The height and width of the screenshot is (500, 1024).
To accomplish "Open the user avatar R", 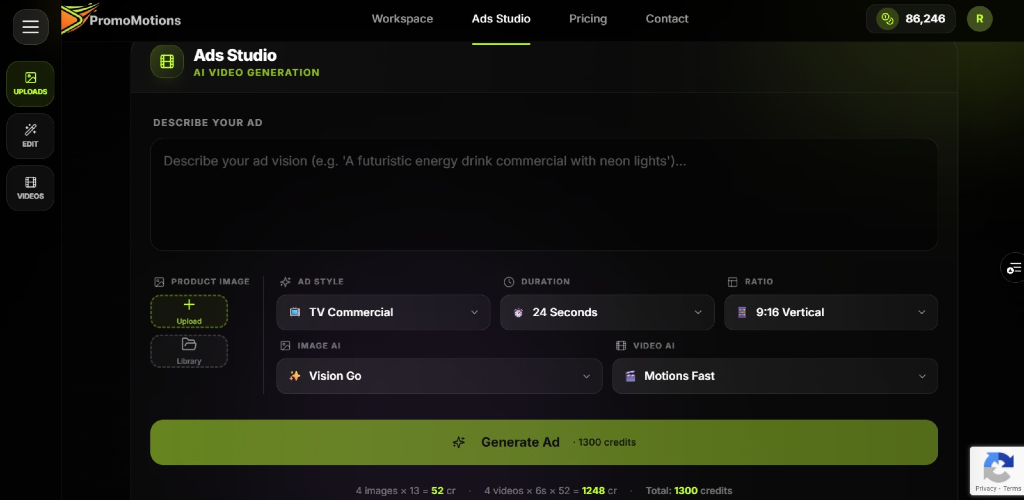I will (980, 19).
